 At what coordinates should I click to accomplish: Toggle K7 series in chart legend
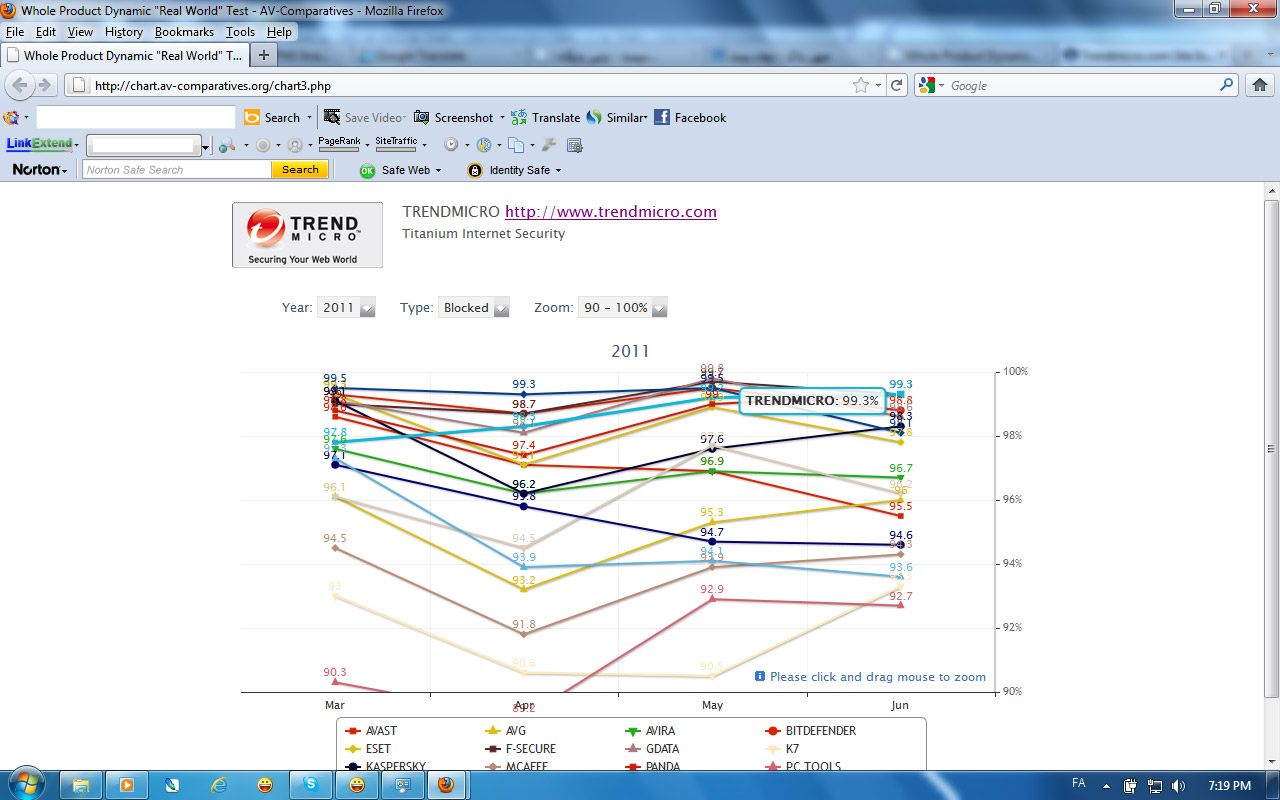click(x=783, y=749)
